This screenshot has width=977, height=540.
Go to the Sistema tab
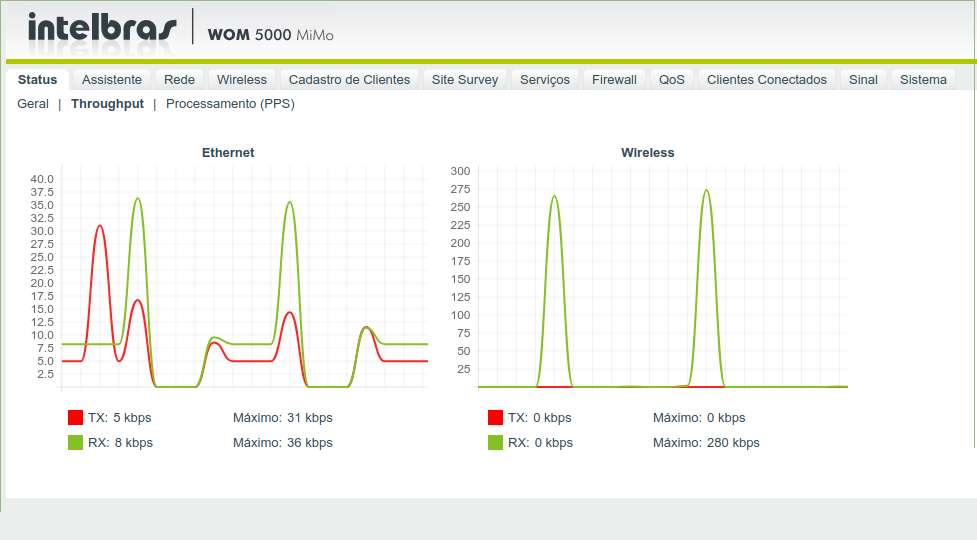923,80
